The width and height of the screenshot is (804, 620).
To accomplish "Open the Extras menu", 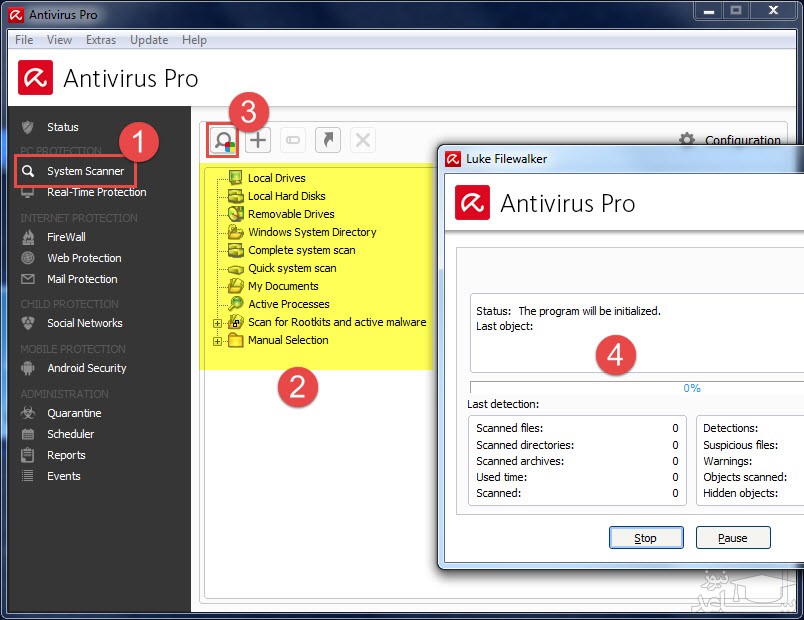I will click(101, 40).
